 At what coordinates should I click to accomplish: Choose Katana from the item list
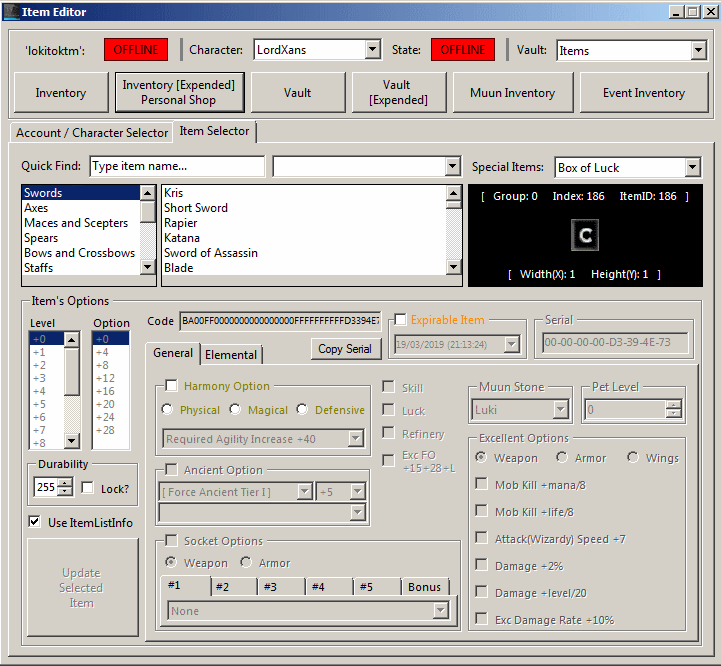click(x=182, y=238)
